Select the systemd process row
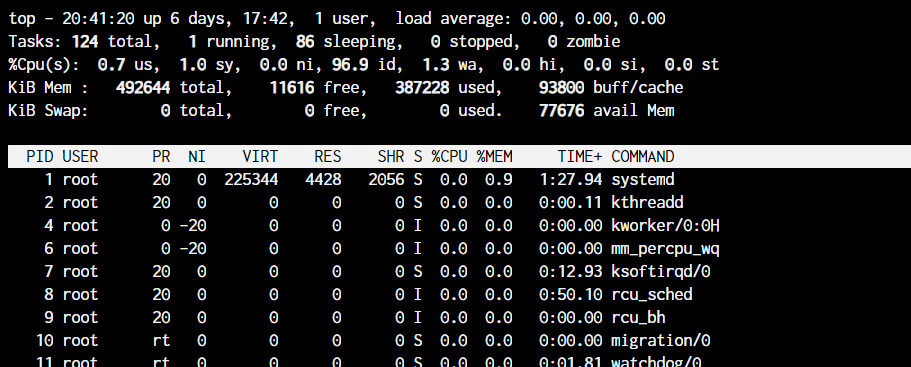Viewport: 911px width, 367px height. (x=459, y=179)
